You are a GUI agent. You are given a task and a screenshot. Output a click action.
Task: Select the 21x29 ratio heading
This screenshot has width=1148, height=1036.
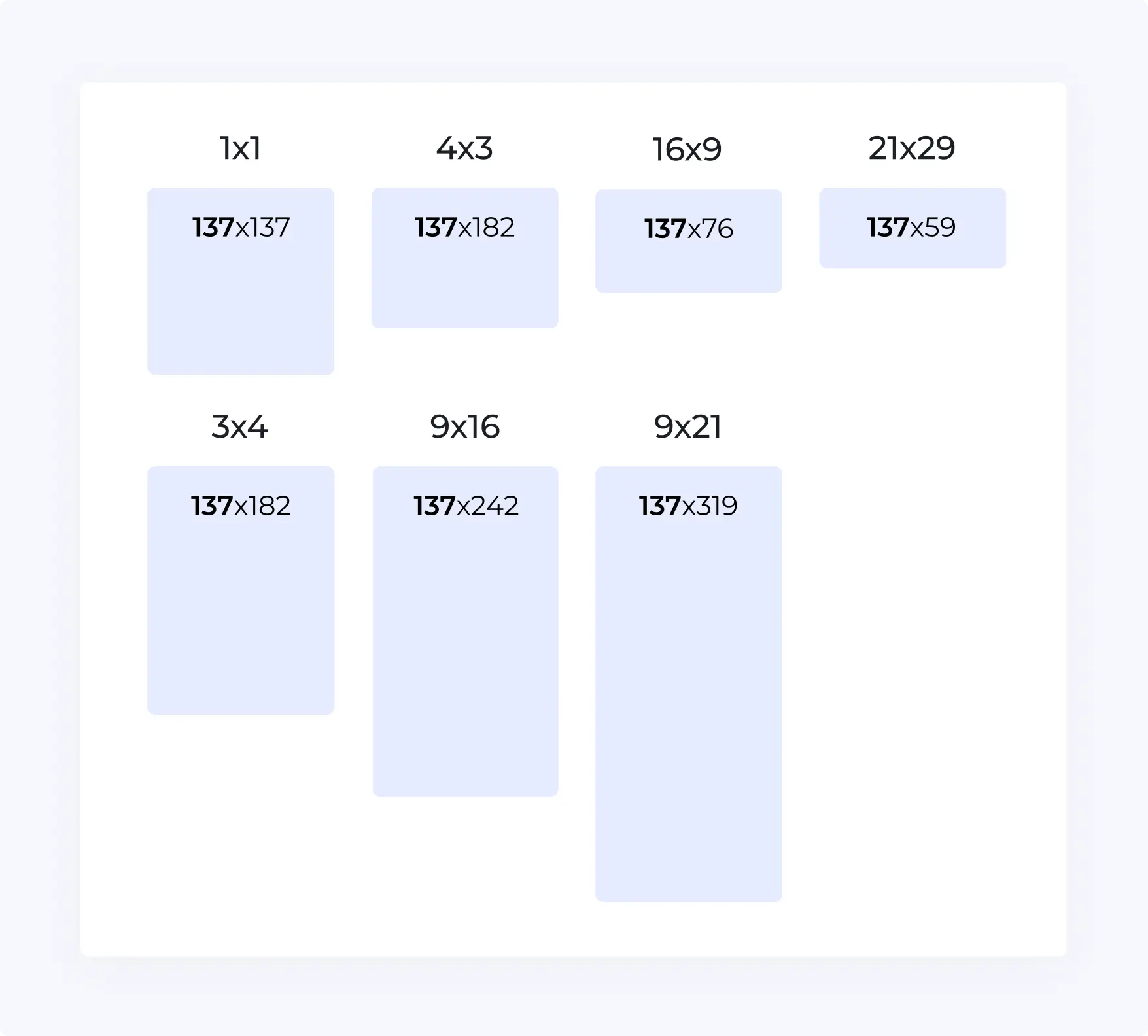click(x=911, y=148)
